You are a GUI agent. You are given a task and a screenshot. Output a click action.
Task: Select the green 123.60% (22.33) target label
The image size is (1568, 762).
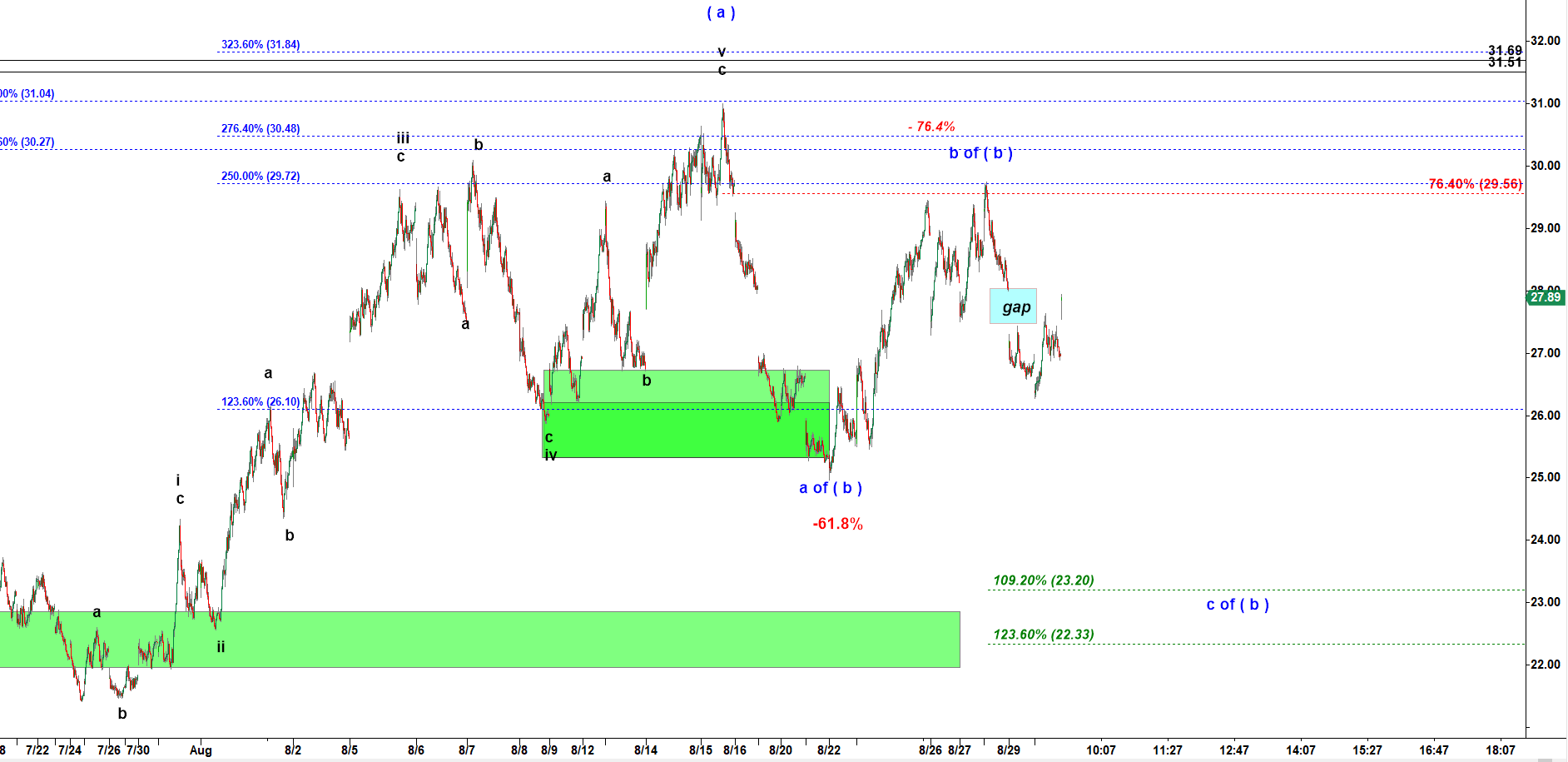click(x=1043, y=635)
